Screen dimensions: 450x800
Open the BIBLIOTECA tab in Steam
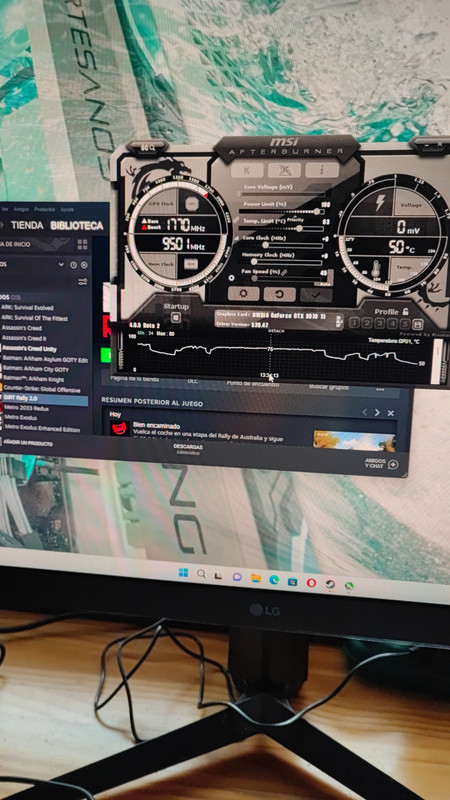coord(77,226)
